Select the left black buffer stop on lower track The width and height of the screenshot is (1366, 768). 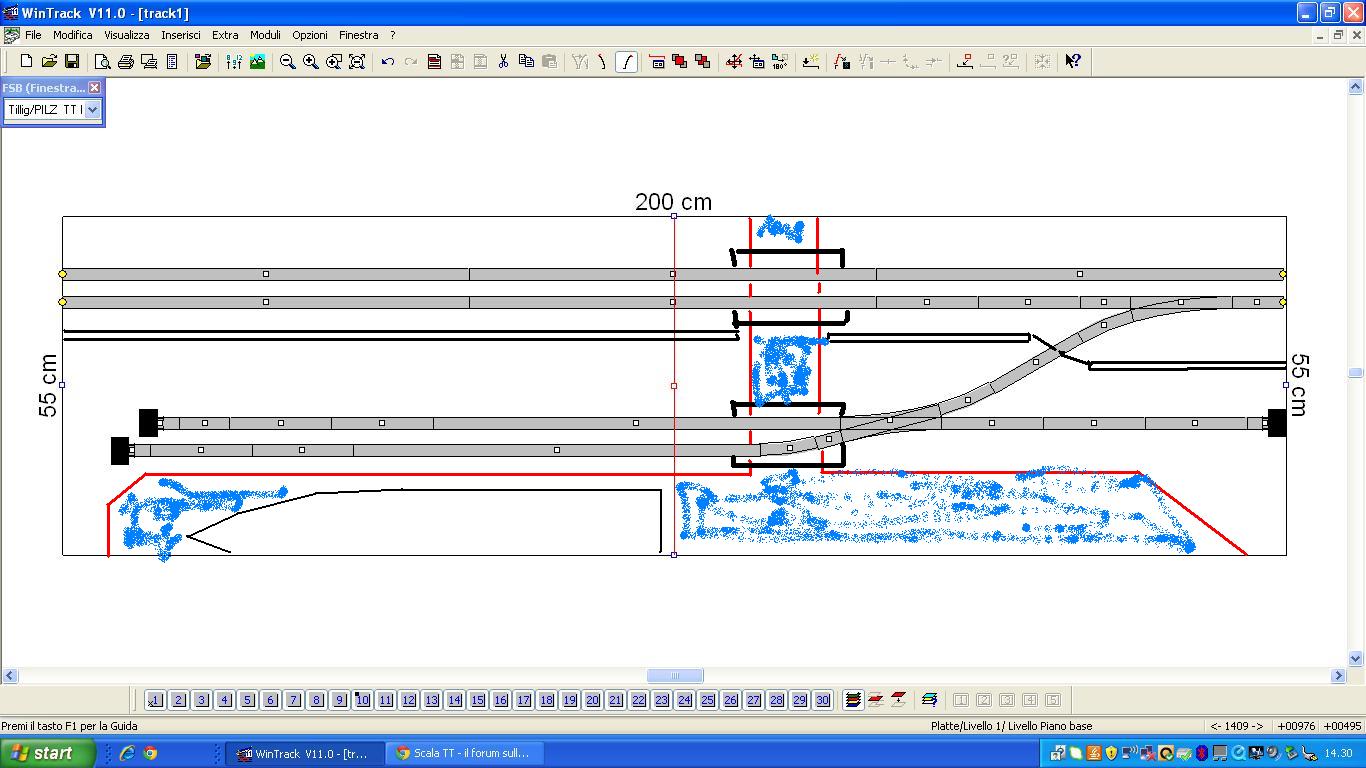[x=119, y=451]
